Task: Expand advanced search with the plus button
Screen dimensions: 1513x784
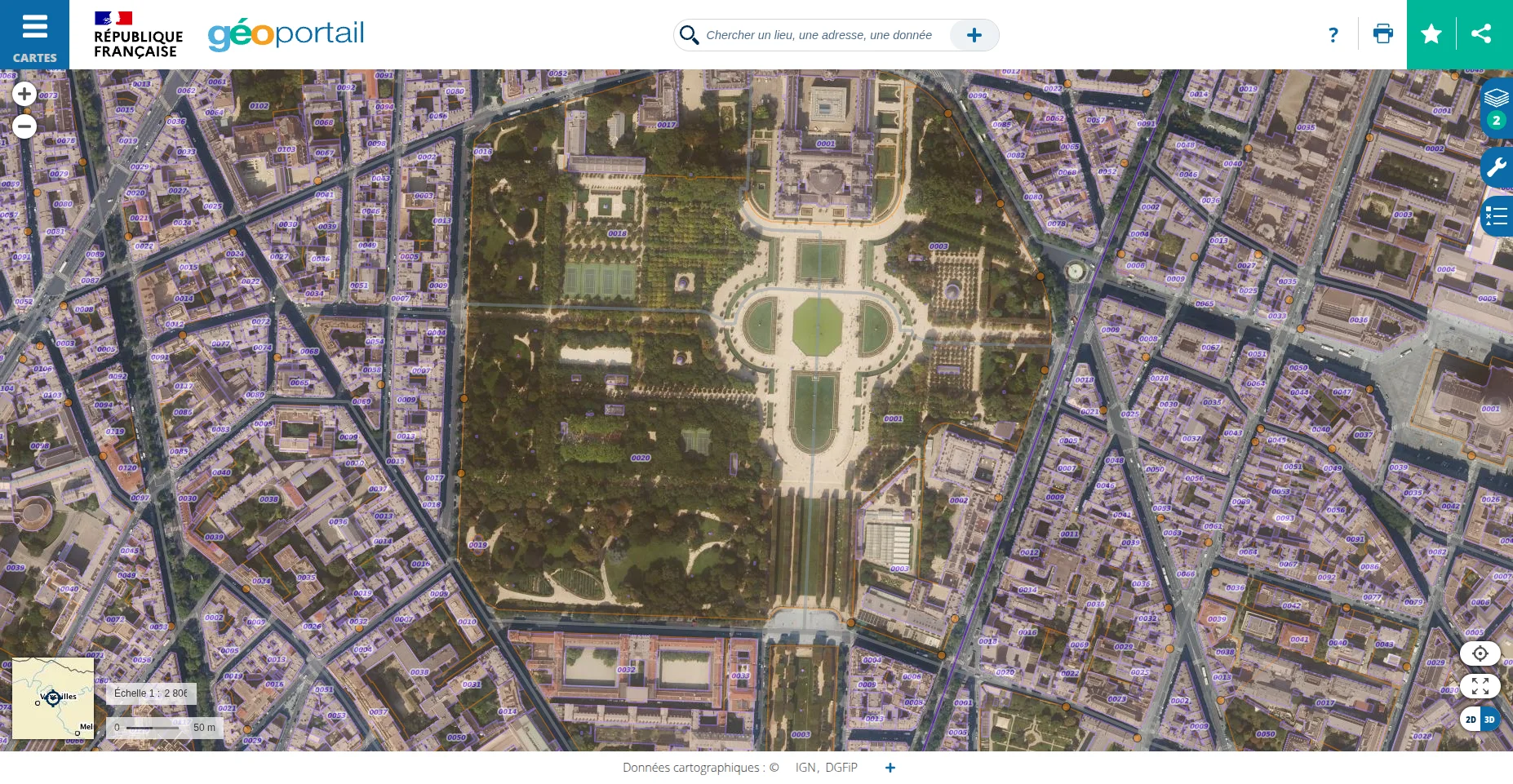Action: (x=974, y=35)
